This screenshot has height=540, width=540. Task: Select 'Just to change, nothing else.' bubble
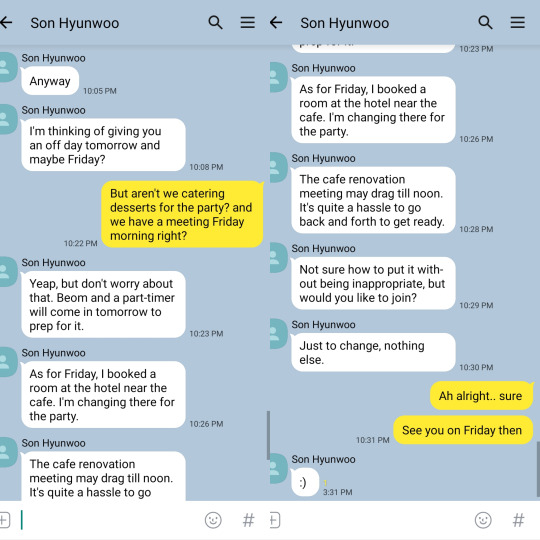pyautogui.click(x=373, y=352)
